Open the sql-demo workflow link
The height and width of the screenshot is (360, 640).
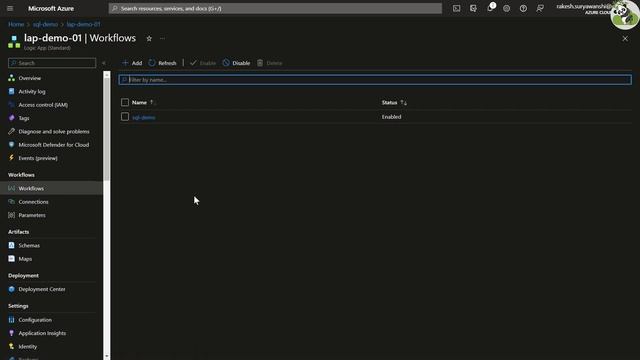144,117
